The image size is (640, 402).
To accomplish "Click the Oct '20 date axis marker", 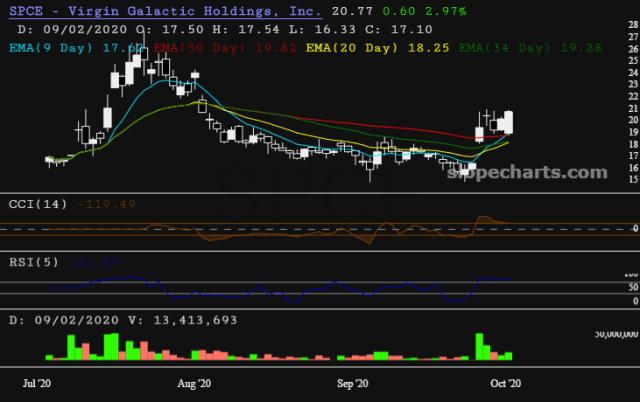I will [505, 383].
